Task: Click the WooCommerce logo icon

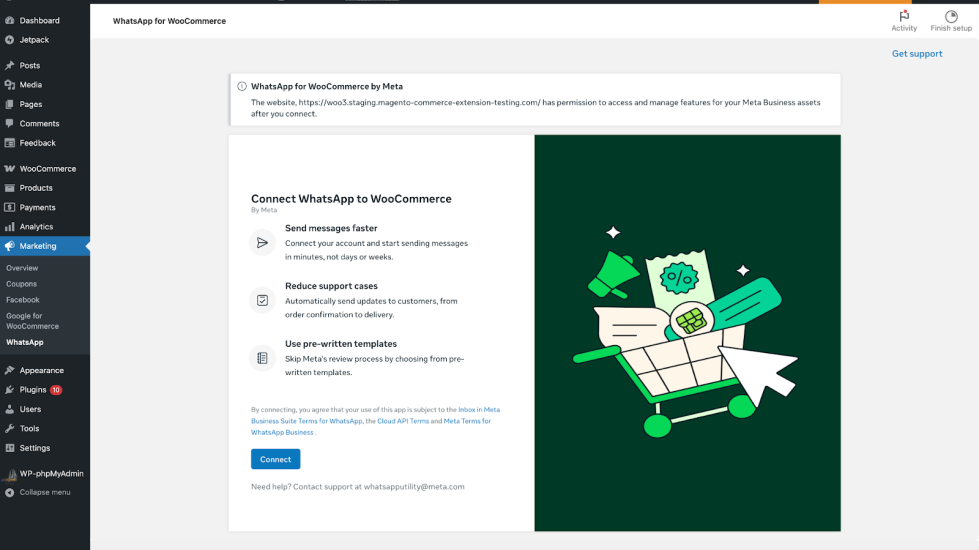Action: tap(10, 169)
